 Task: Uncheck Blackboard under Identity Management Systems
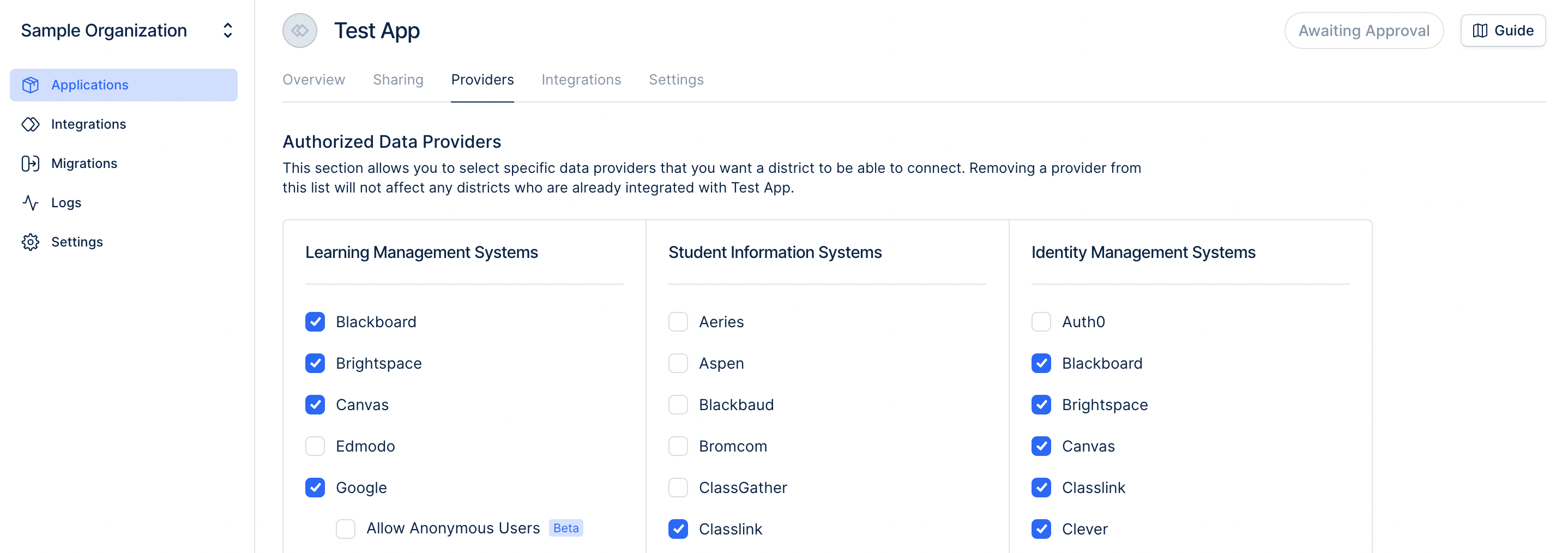tap(1041, 363)
